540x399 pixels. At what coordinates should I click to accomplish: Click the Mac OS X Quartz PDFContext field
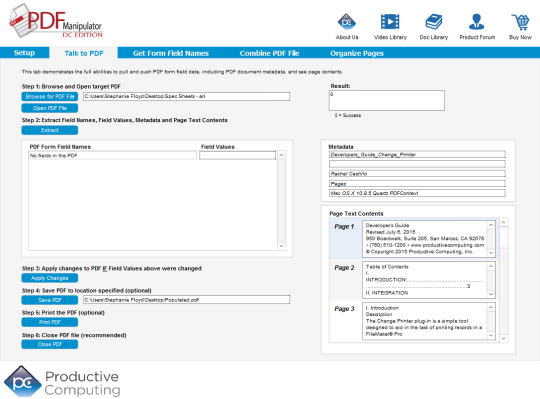(x=417, y=193)
